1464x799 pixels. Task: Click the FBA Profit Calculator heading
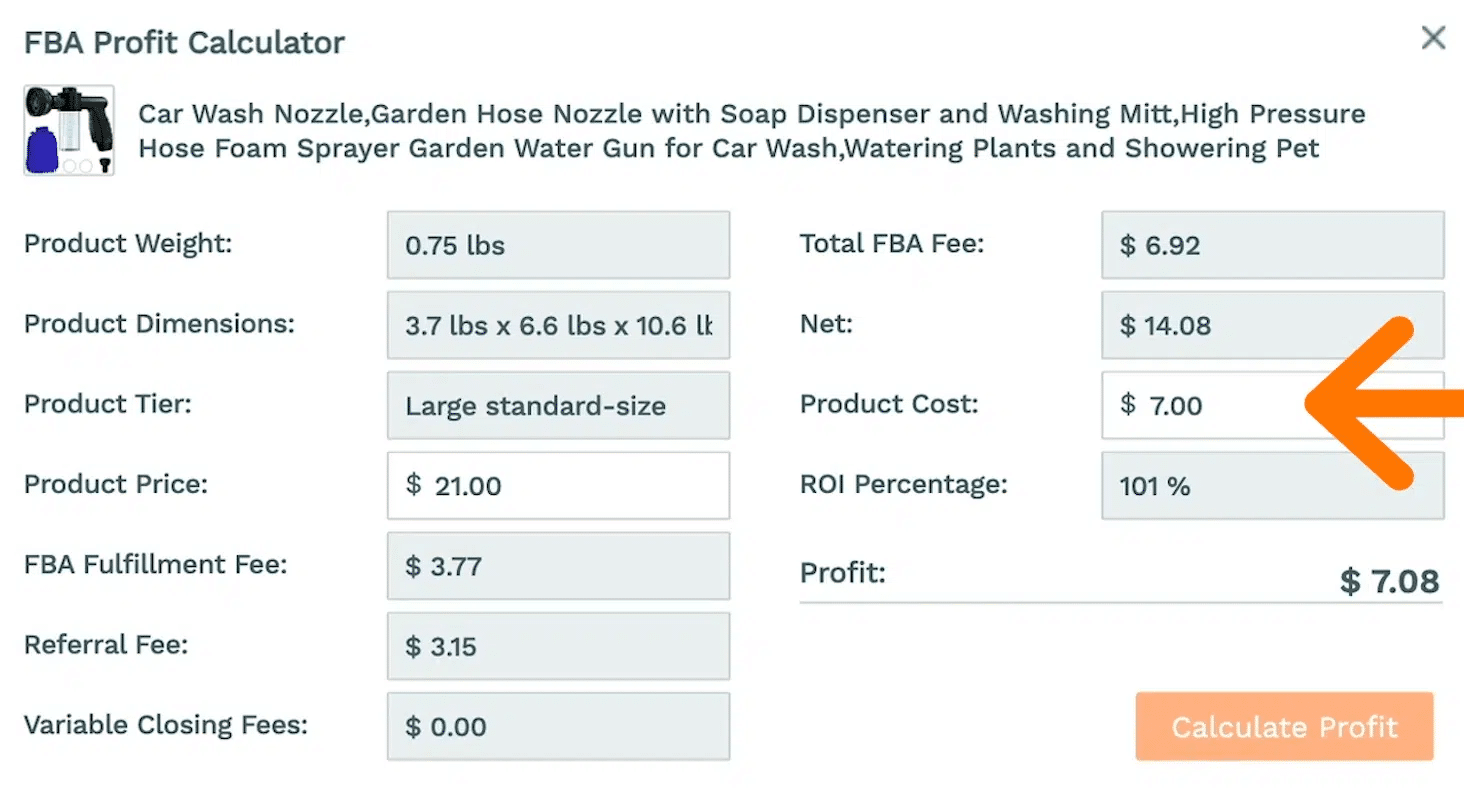click(184, 43)
